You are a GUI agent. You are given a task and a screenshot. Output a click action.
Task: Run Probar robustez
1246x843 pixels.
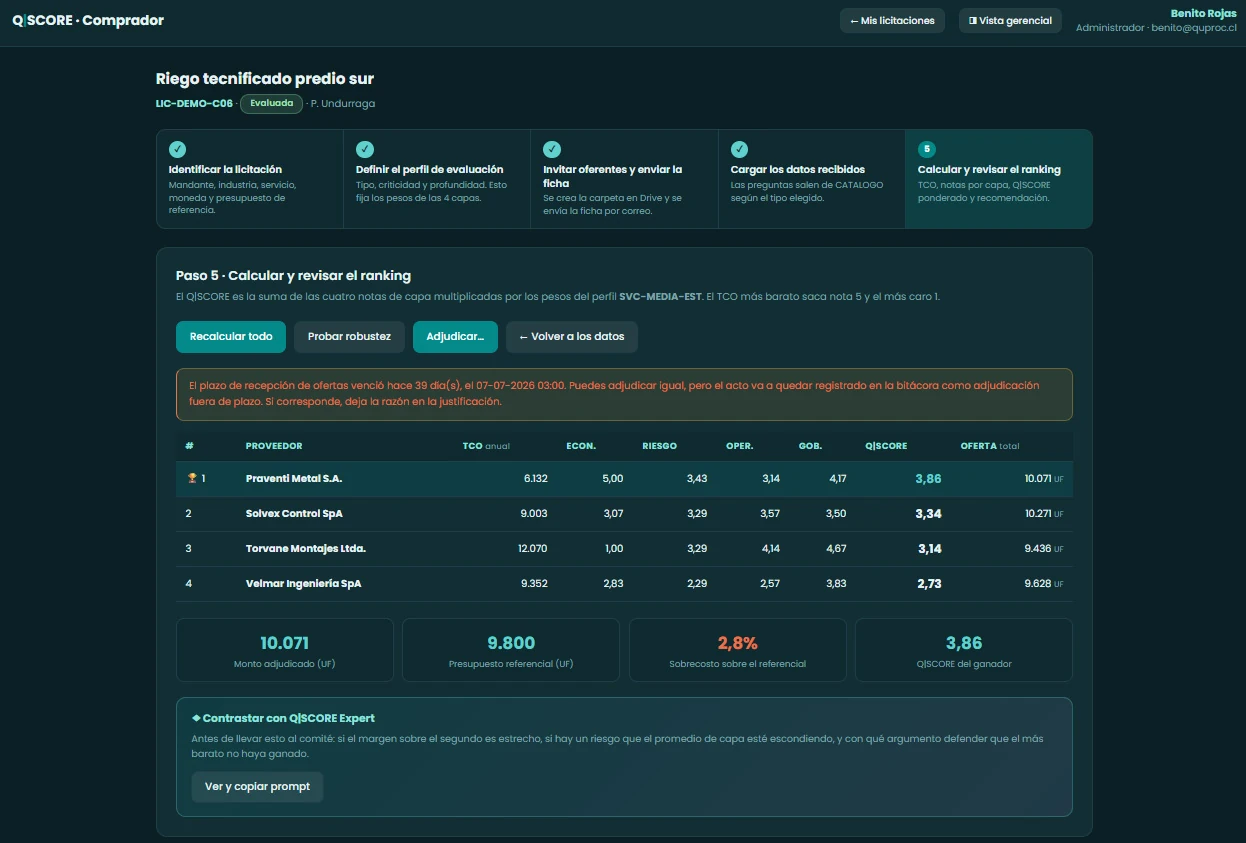(x=349, y=337)
